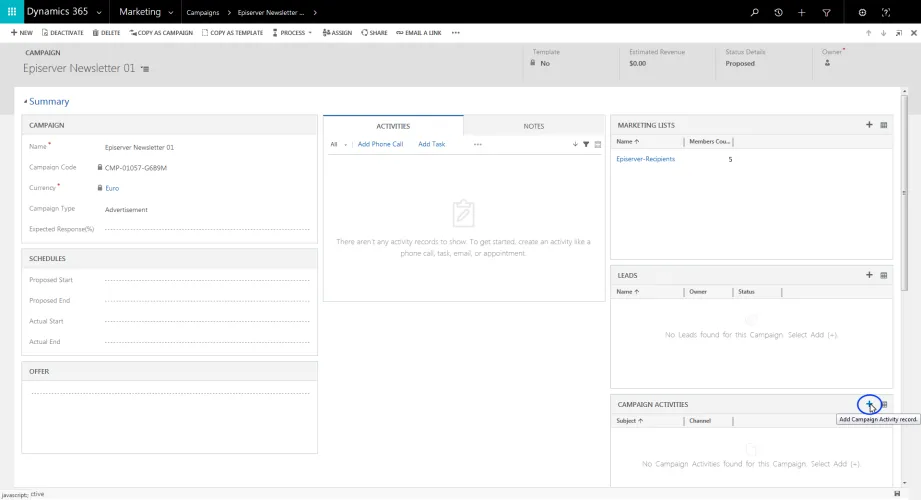
Task: Switch to the NOTES tab
Action: [x=534, y=126]
